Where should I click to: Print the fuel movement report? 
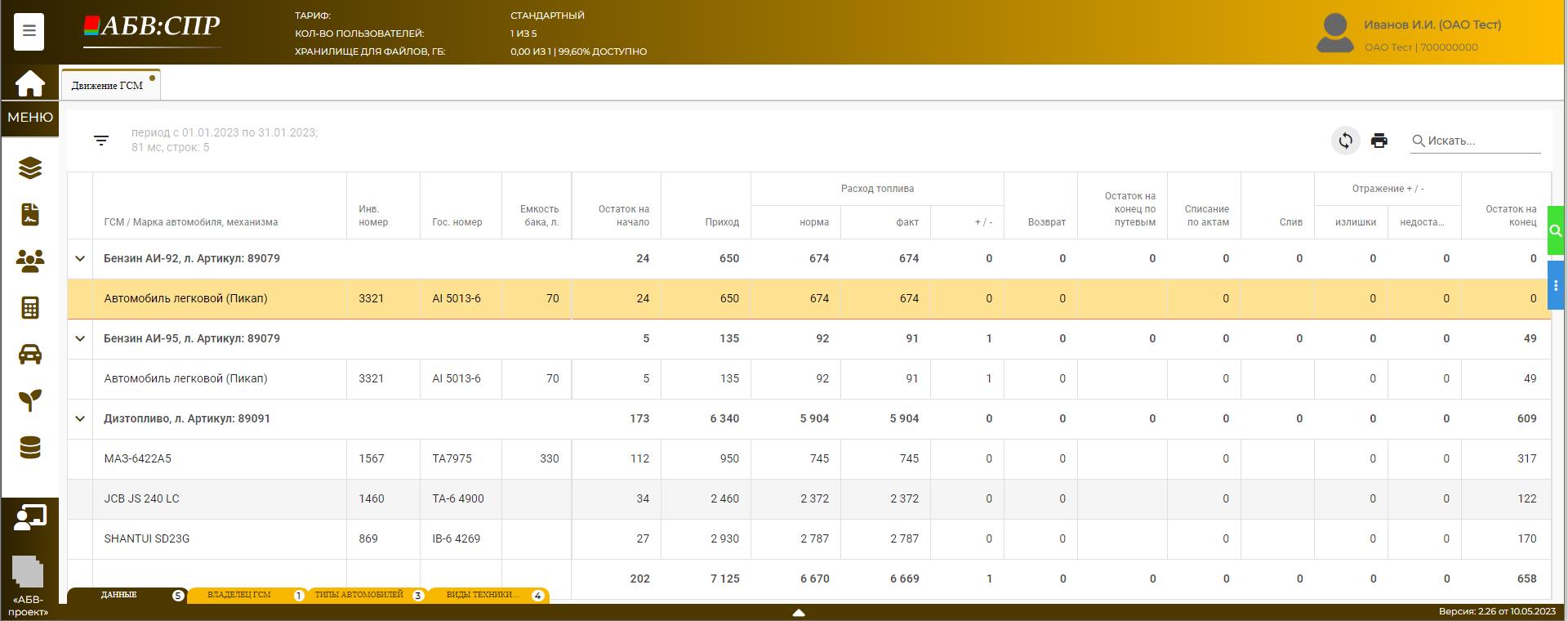[x=1379, y=141]
